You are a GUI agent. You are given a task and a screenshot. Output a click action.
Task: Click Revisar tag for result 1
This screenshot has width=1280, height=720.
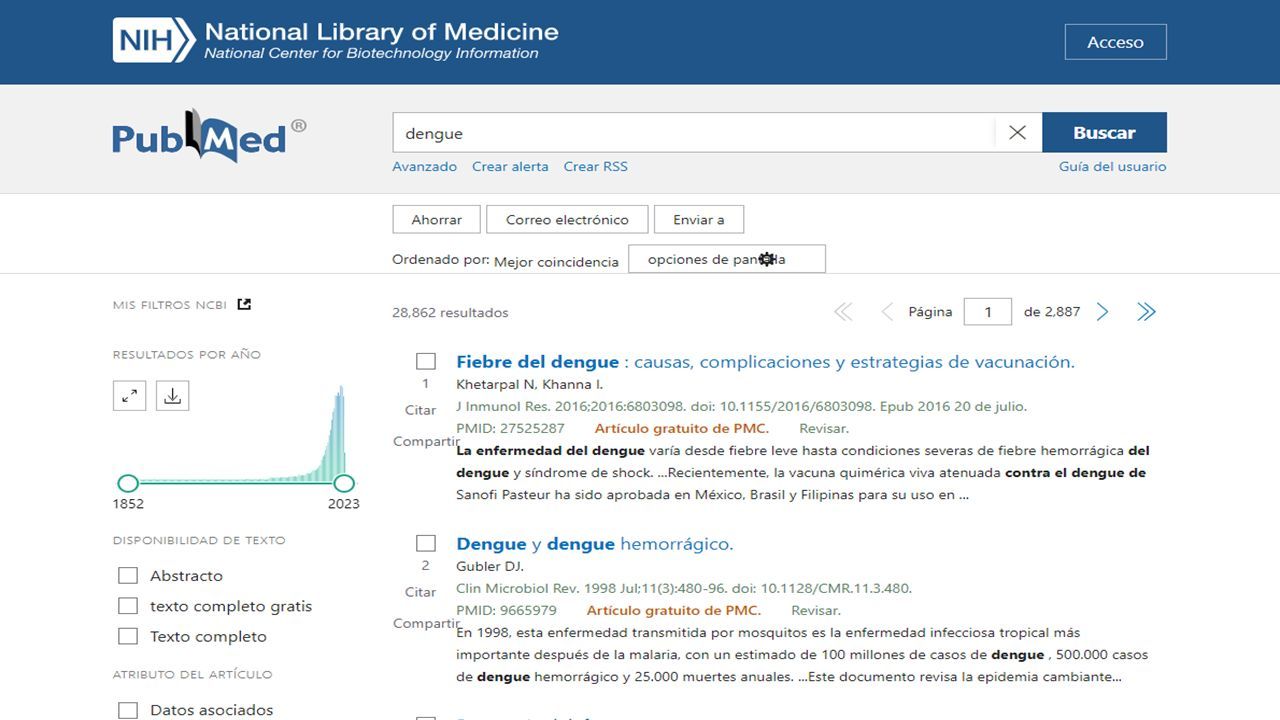pos(824,429)
